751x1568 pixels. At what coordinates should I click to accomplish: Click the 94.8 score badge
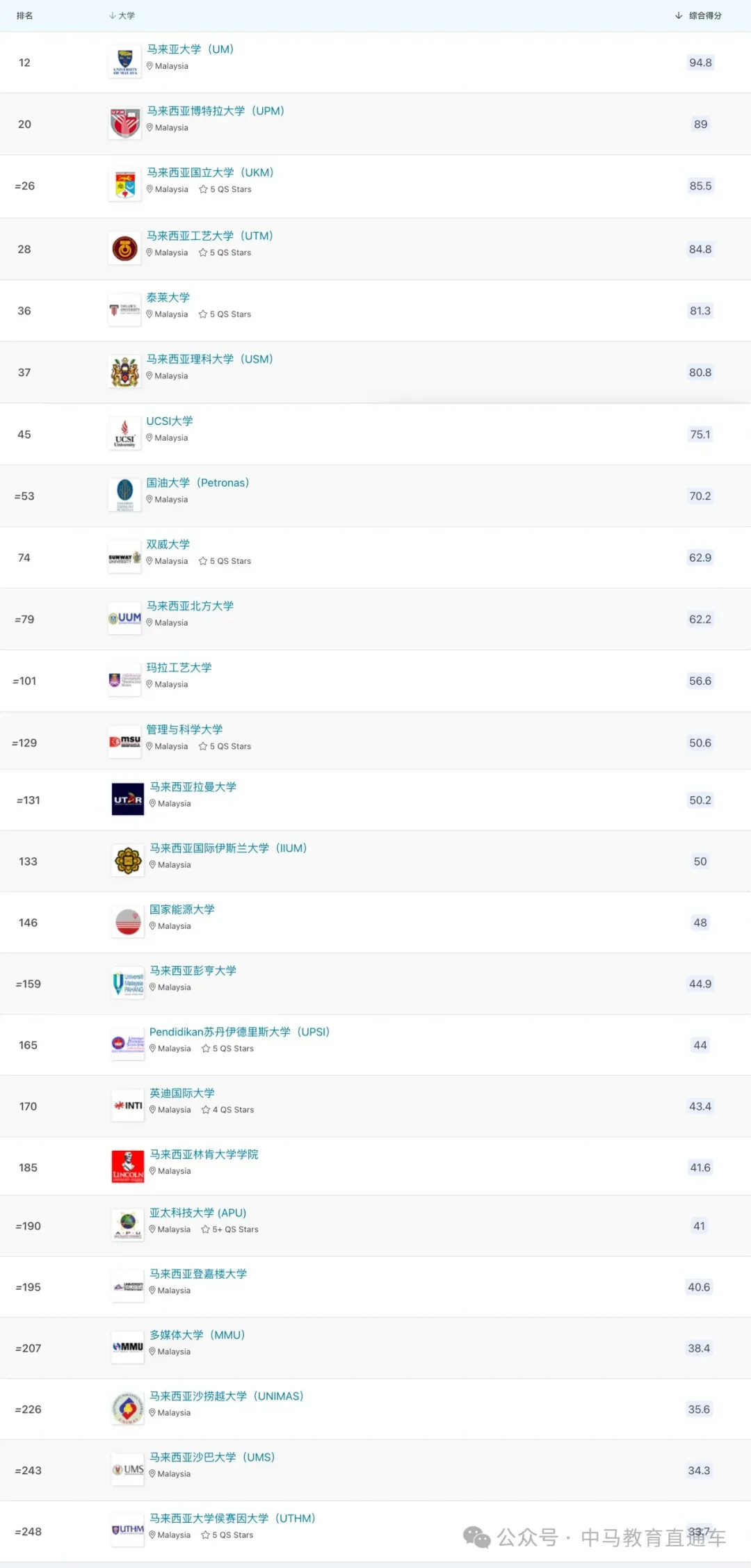[x=700, y=63]
